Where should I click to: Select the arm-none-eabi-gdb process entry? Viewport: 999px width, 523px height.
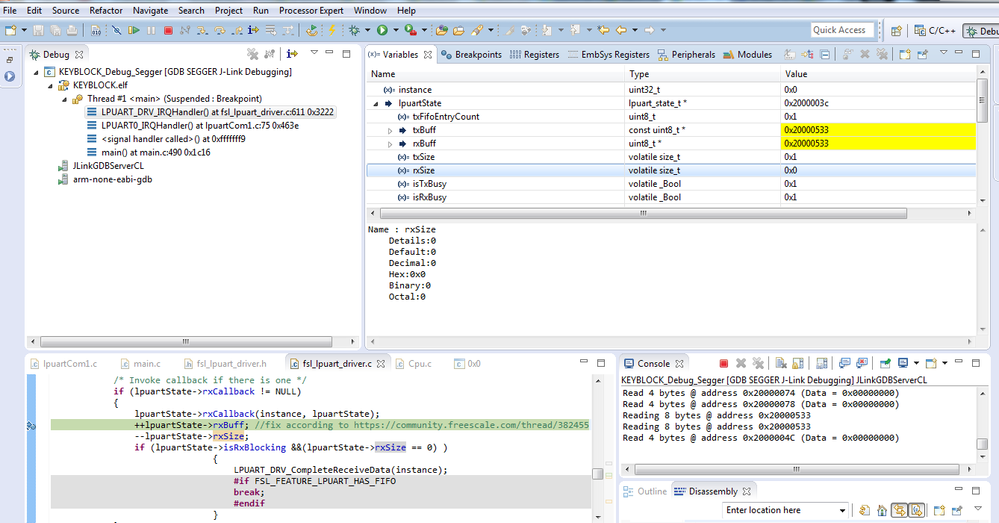(105, 180)
